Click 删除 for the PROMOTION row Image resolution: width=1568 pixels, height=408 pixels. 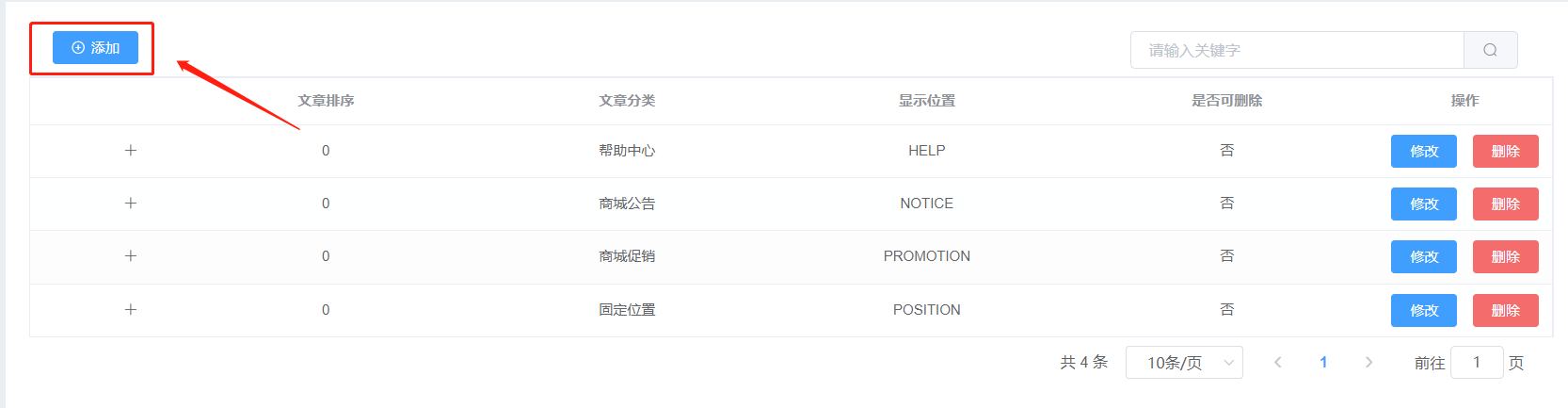tap(1505, 256)
